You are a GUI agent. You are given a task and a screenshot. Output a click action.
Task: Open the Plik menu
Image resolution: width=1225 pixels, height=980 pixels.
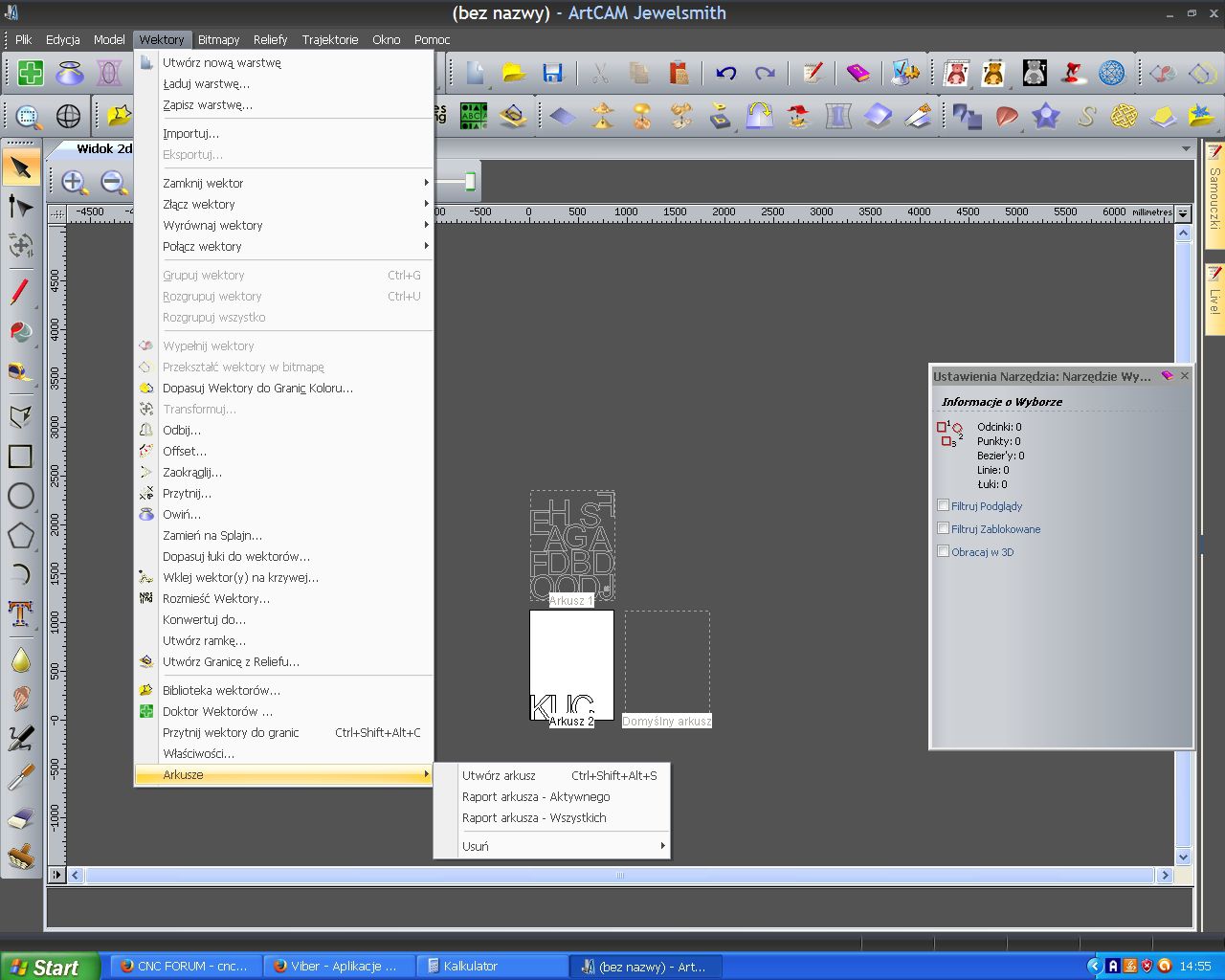click(x=24, y=39)
